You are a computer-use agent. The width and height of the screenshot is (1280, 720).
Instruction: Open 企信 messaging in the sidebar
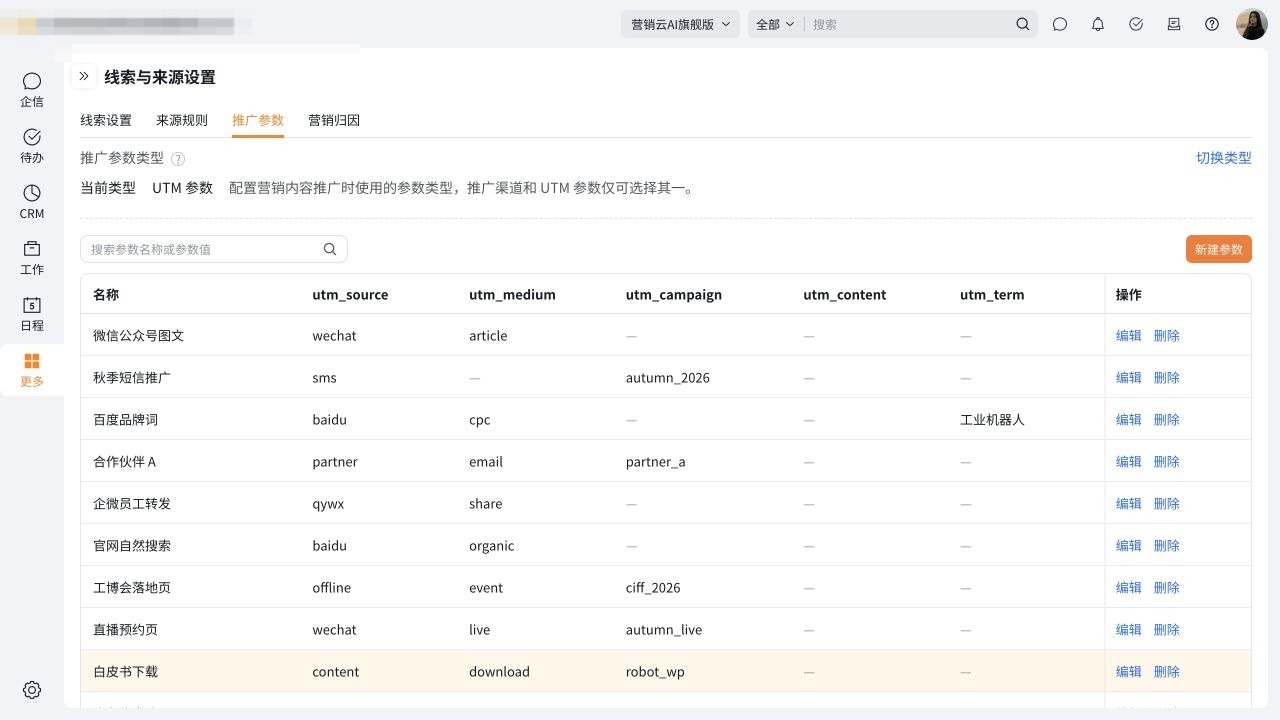click(x=32, y=89)
